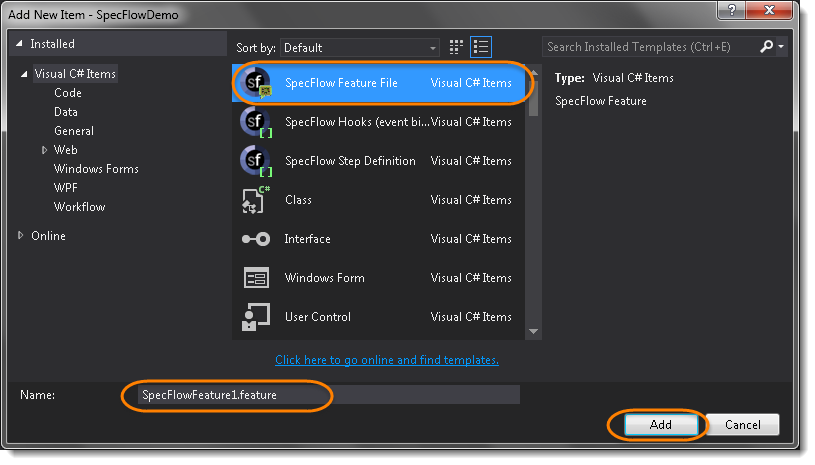Click the Cancel button
The height and width of the screenshot is (465, 815).
pos(742,424)
